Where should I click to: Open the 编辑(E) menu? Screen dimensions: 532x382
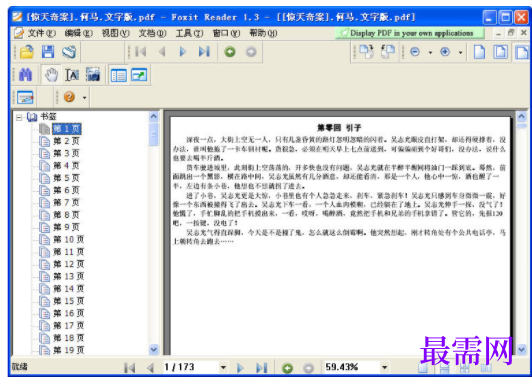(x=78, y=33)
